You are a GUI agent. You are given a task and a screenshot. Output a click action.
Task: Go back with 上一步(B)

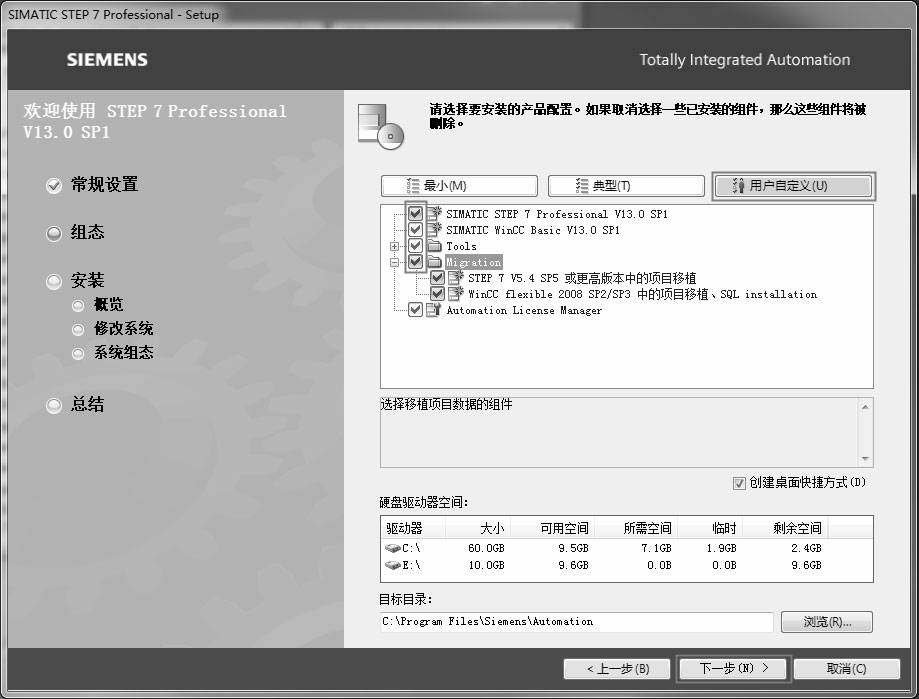tap(617, 669)
